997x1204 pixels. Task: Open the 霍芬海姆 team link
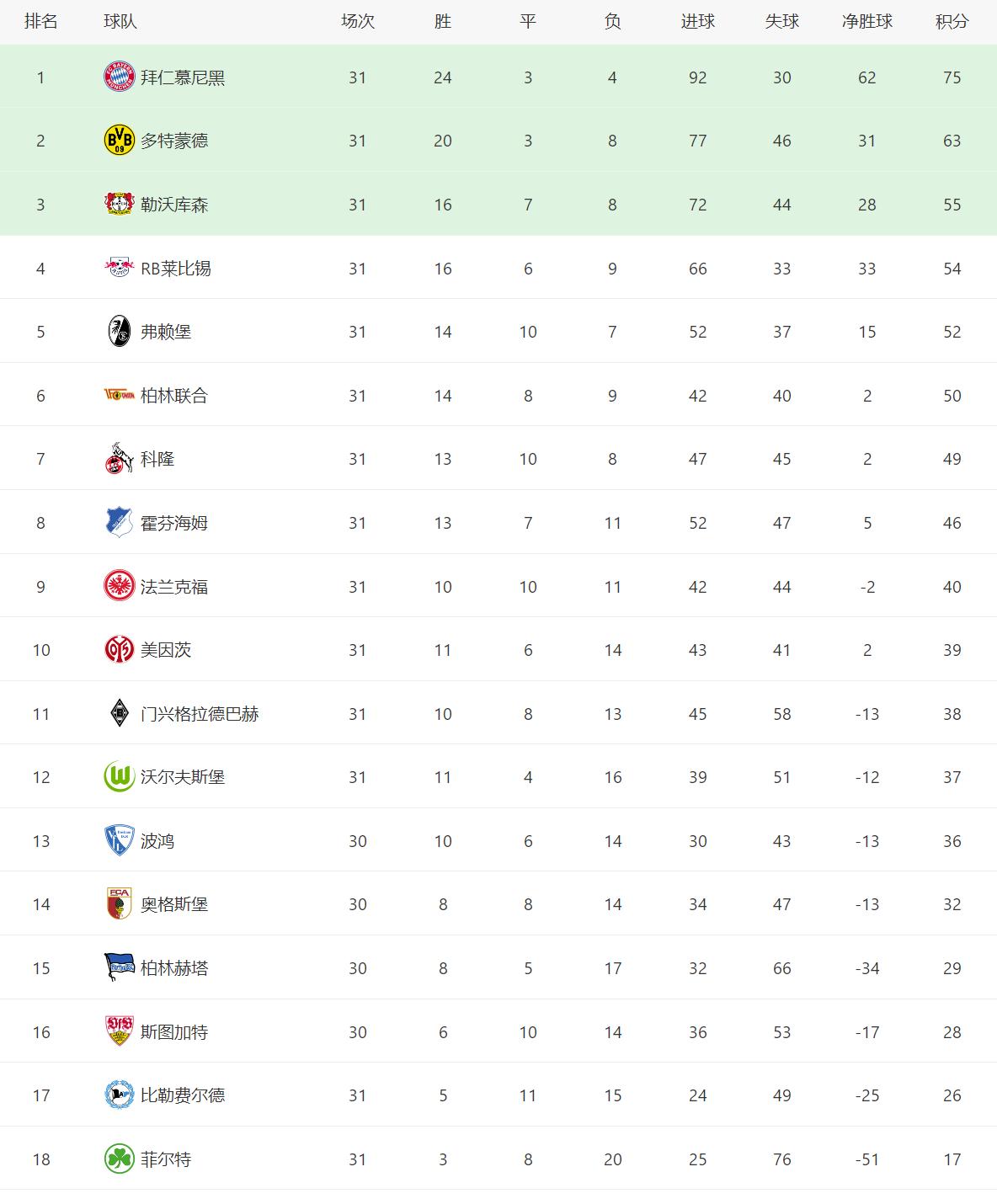click(174, 523)
